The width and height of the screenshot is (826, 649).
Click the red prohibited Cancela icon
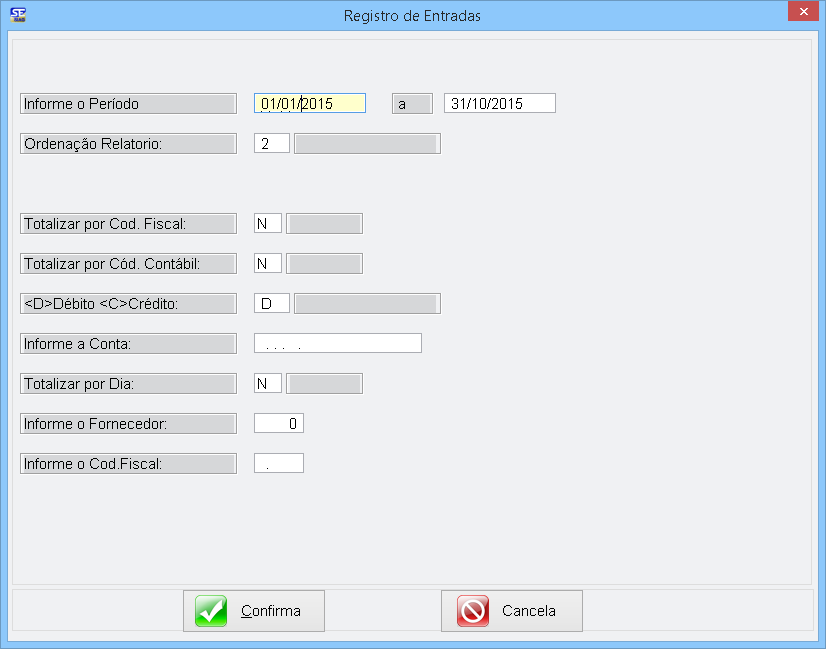[x=472, y=611]
